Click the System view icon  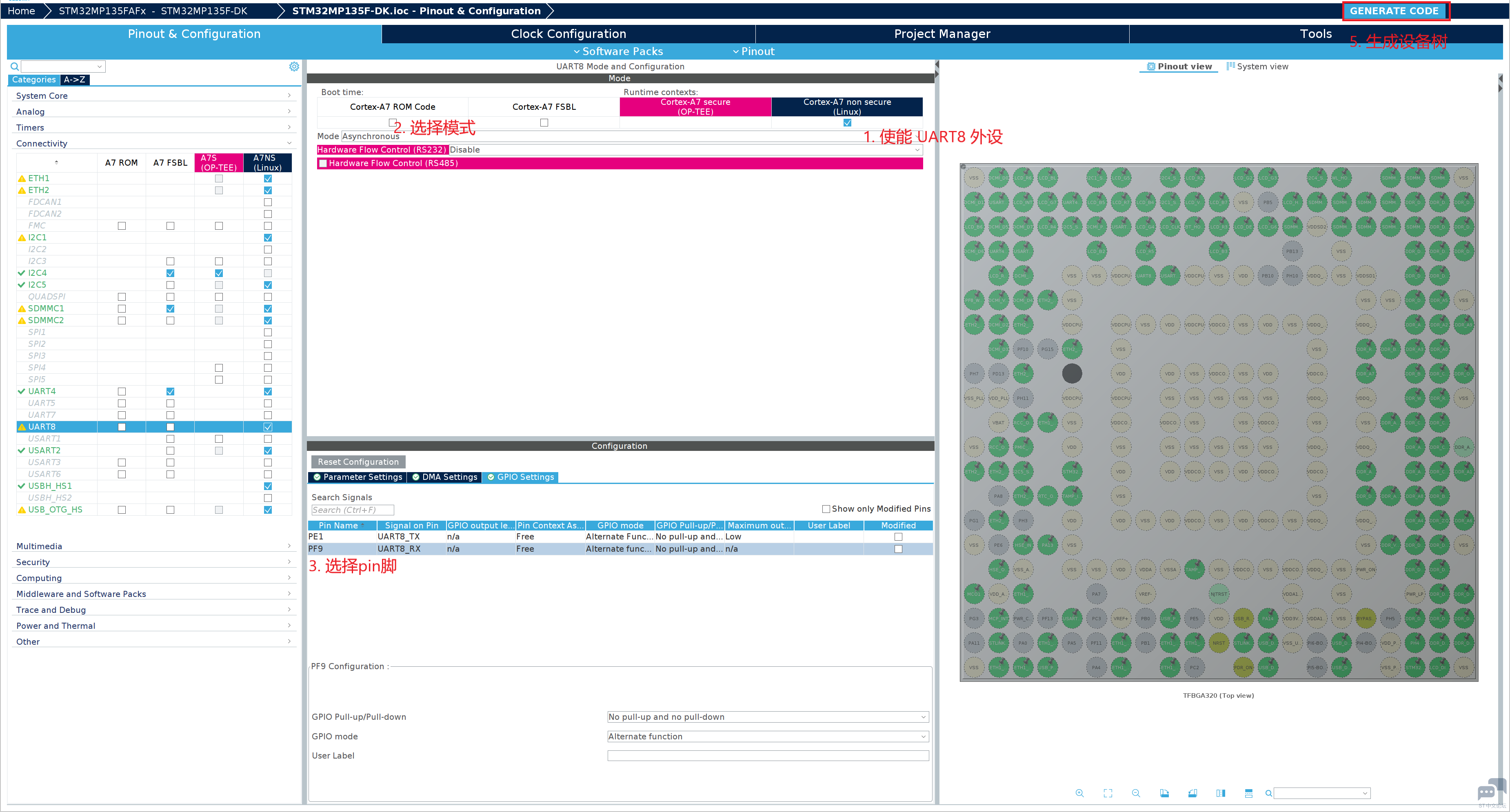[1230, 66]
